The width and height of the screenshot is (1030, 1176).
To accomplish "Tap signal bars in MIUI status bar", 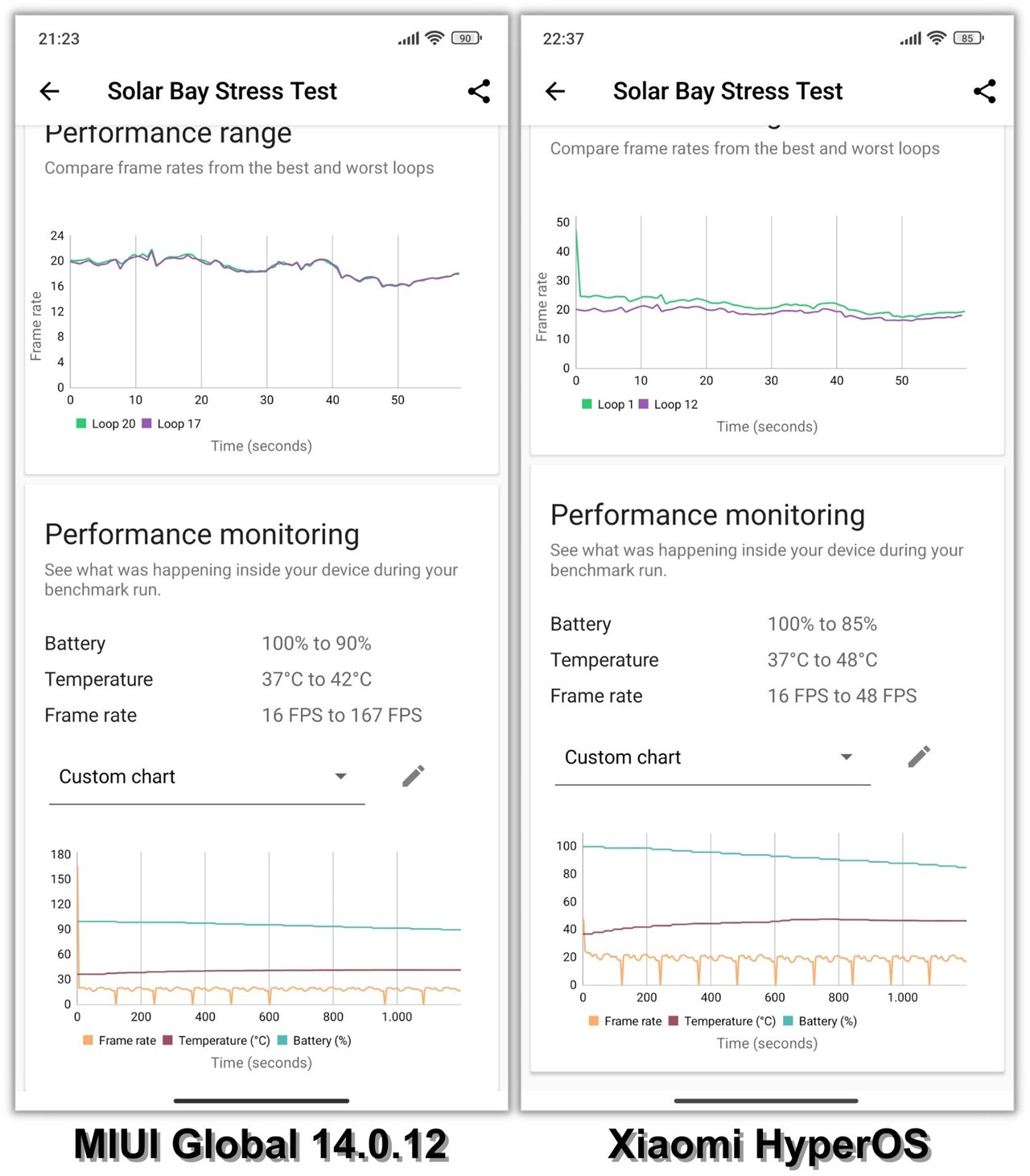I will tap(409, 38).
